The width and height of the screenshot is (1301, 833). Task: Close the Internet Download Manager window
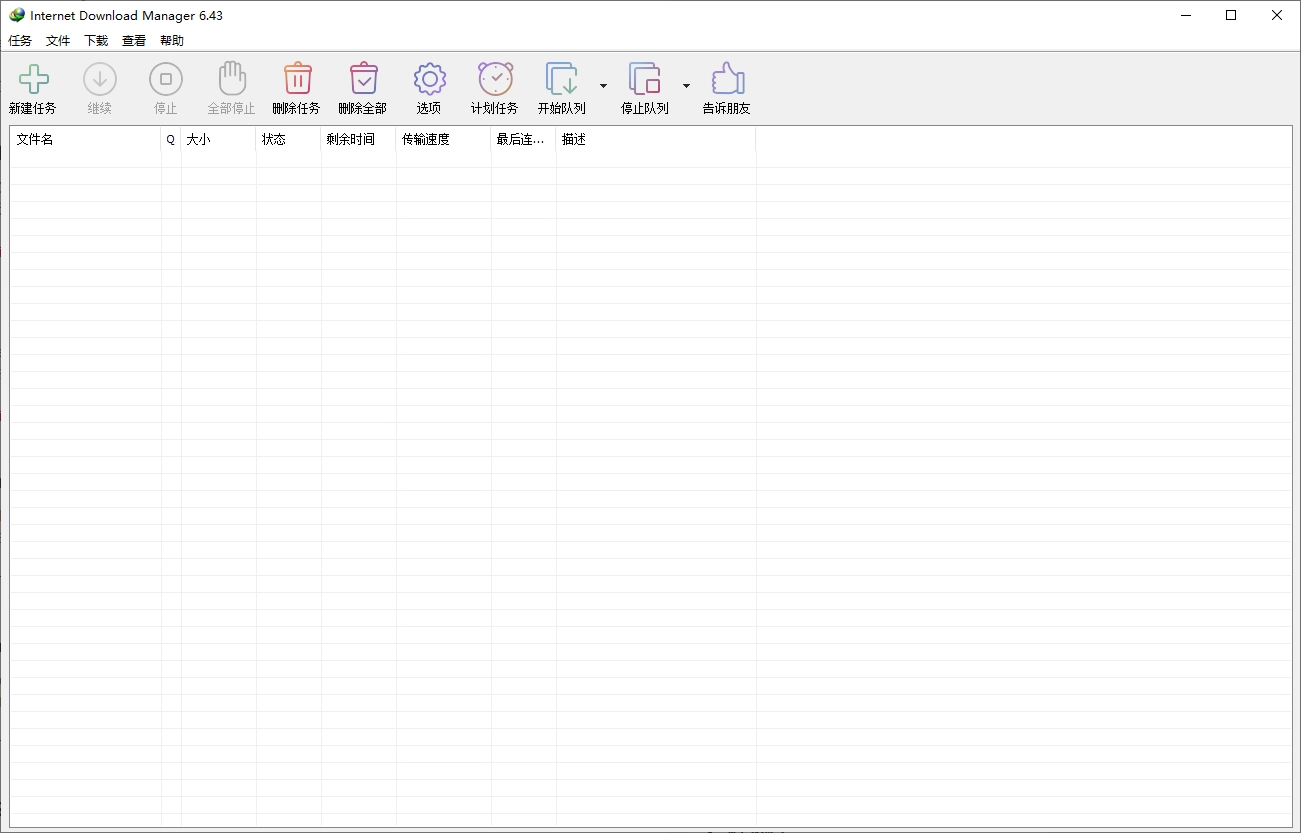pyautogui.click(x=1277, y=15)
